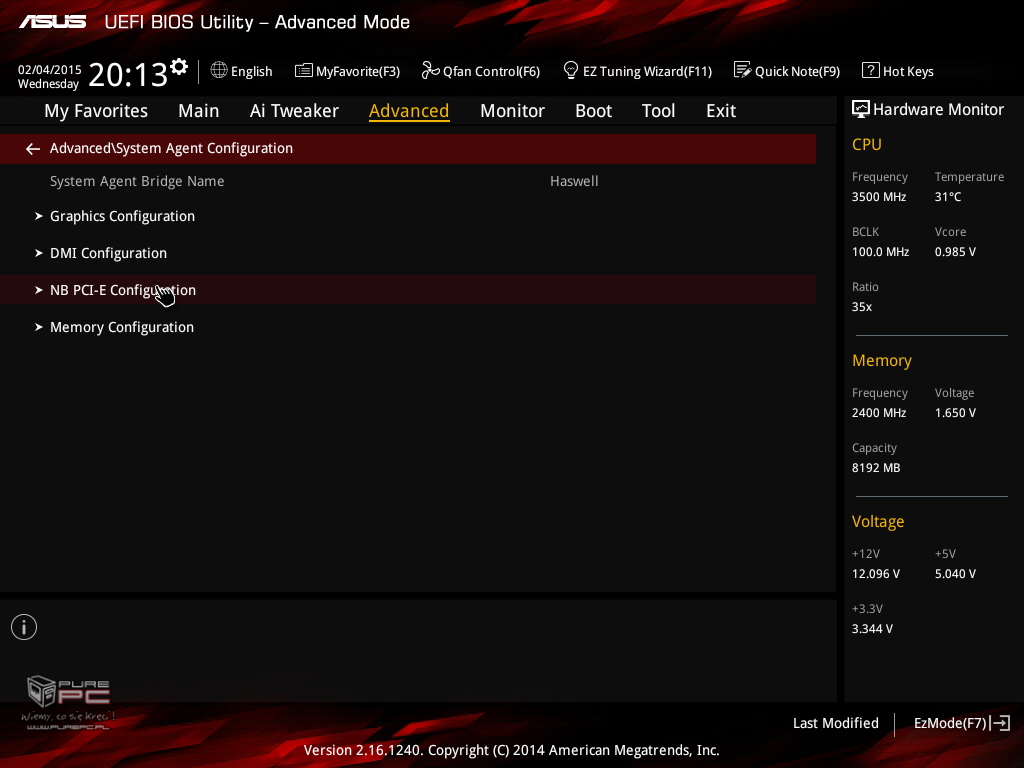Image resolution: width=1024 pixels, height=768 pixels.
Task: Click +5V reading 5.040 V
Action: coord(955,573)
